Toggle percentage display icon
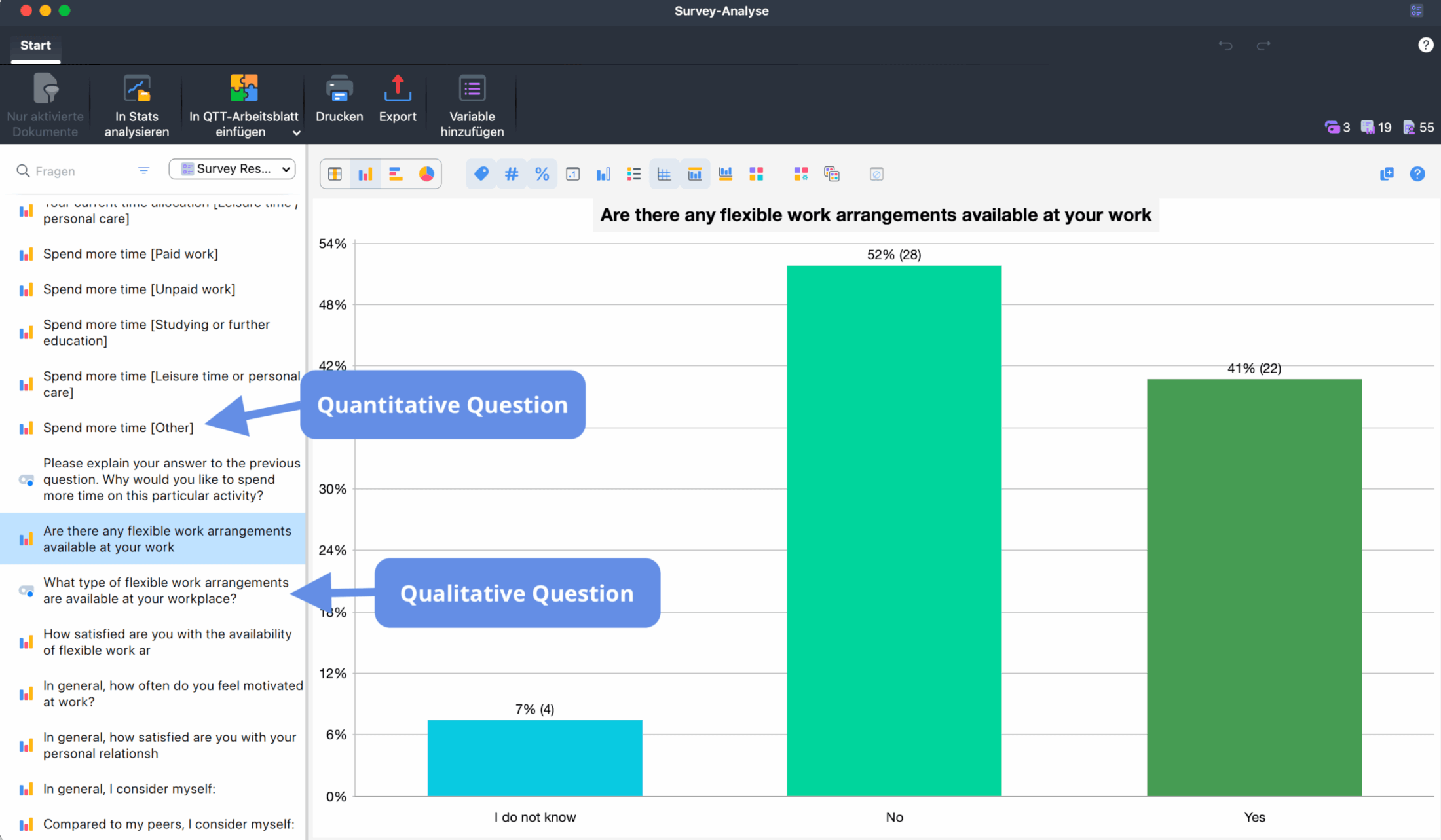This screenshot has height=840, width=1441. pos(542,173)
